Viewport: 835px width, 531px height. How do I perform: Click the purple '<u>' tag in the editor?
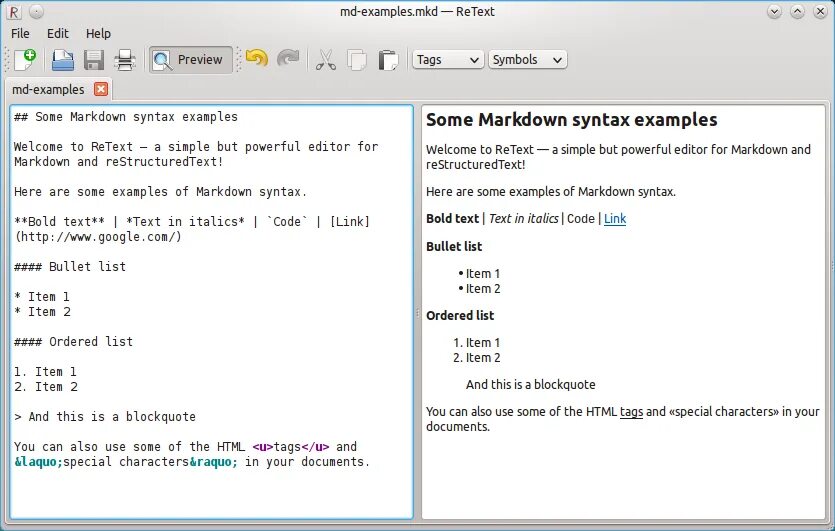tap(263, 446)
